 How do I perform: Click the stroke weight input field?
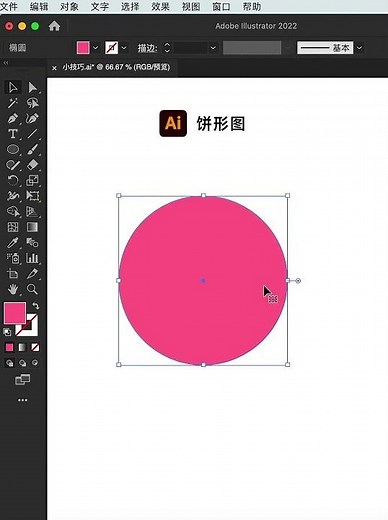190,48
